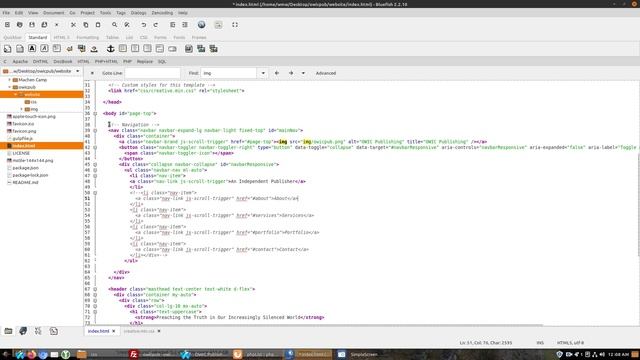Close the search bar with its X button
The image size is (640, 360).
coord(92,73)
